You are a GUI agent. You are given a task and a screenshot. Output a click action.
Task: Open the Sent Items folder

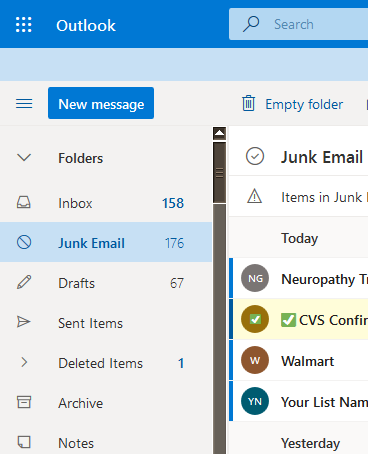[106, 323]
